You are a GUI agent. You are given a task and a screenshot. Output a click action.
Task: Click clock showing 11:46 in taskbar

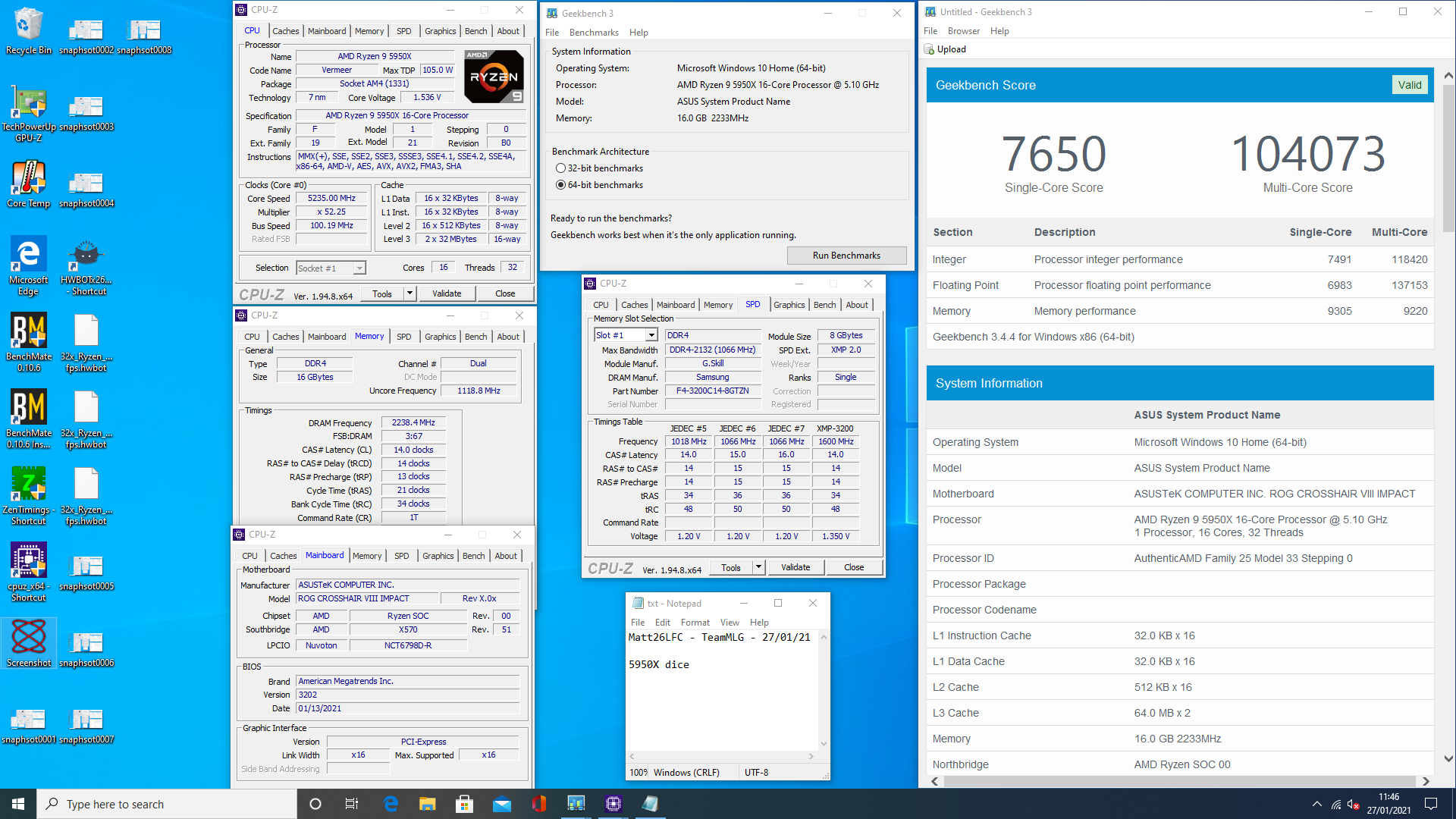(x=1389, y=804)
